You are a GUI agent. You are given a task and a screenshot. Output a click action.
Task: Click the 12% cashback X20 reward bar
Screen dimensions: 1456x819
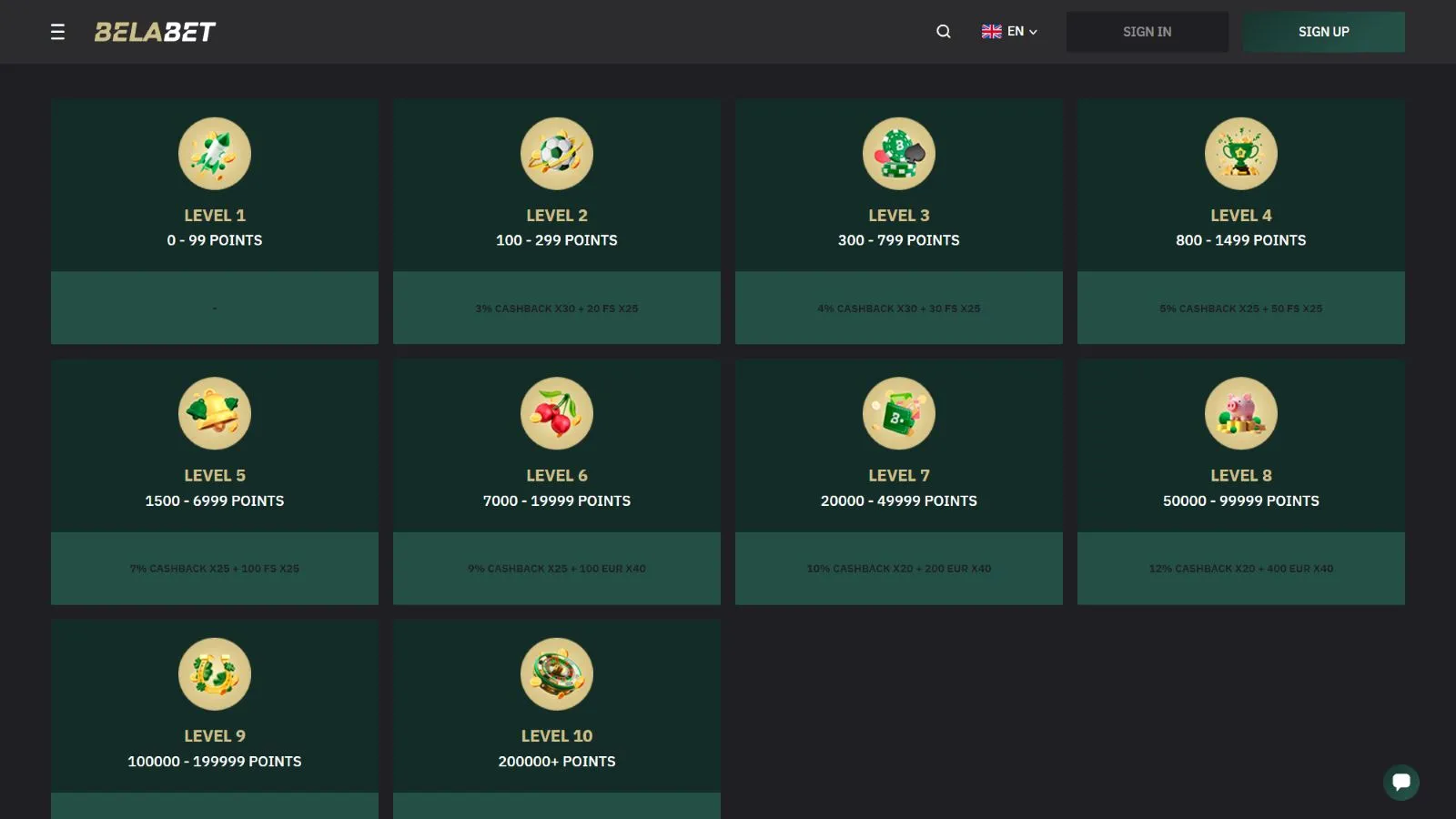(1241, 569)
